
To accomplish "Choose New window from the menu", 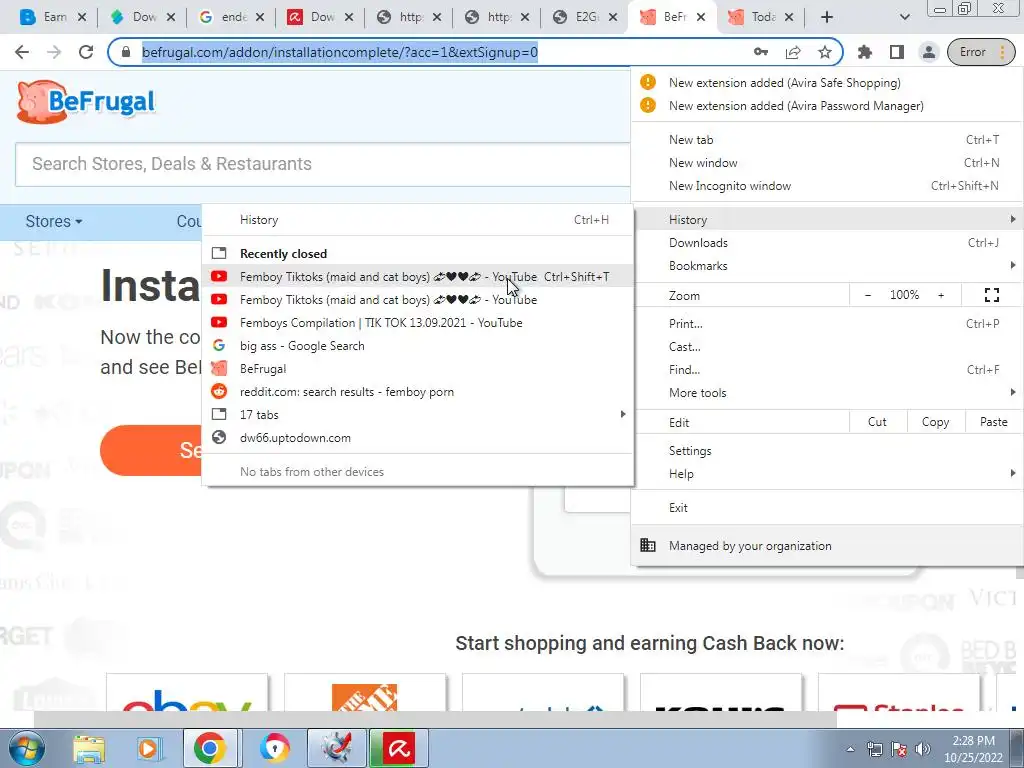I will click(x=827, y=163).
